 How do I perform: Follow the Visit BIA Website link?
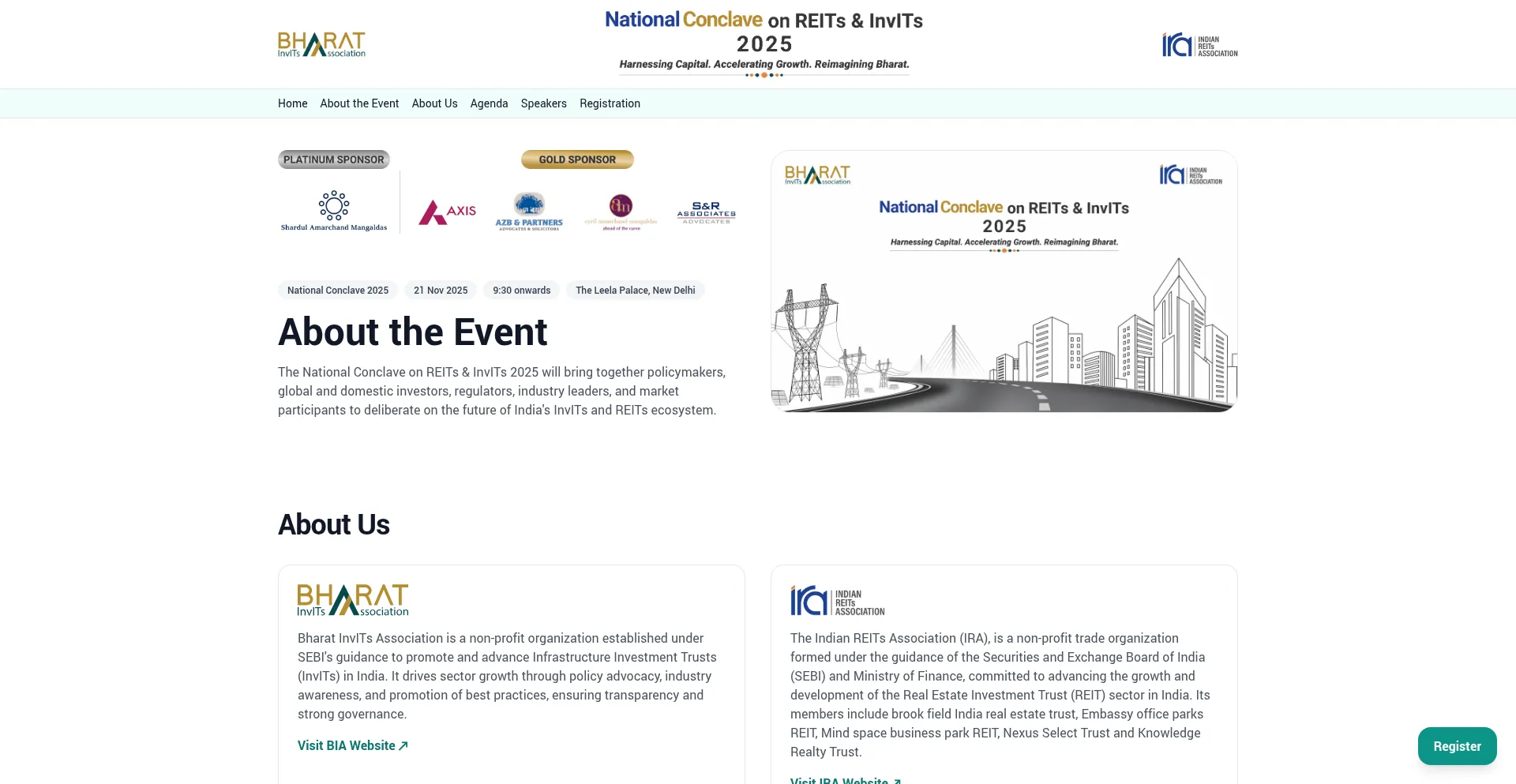(x=352, y=745)
